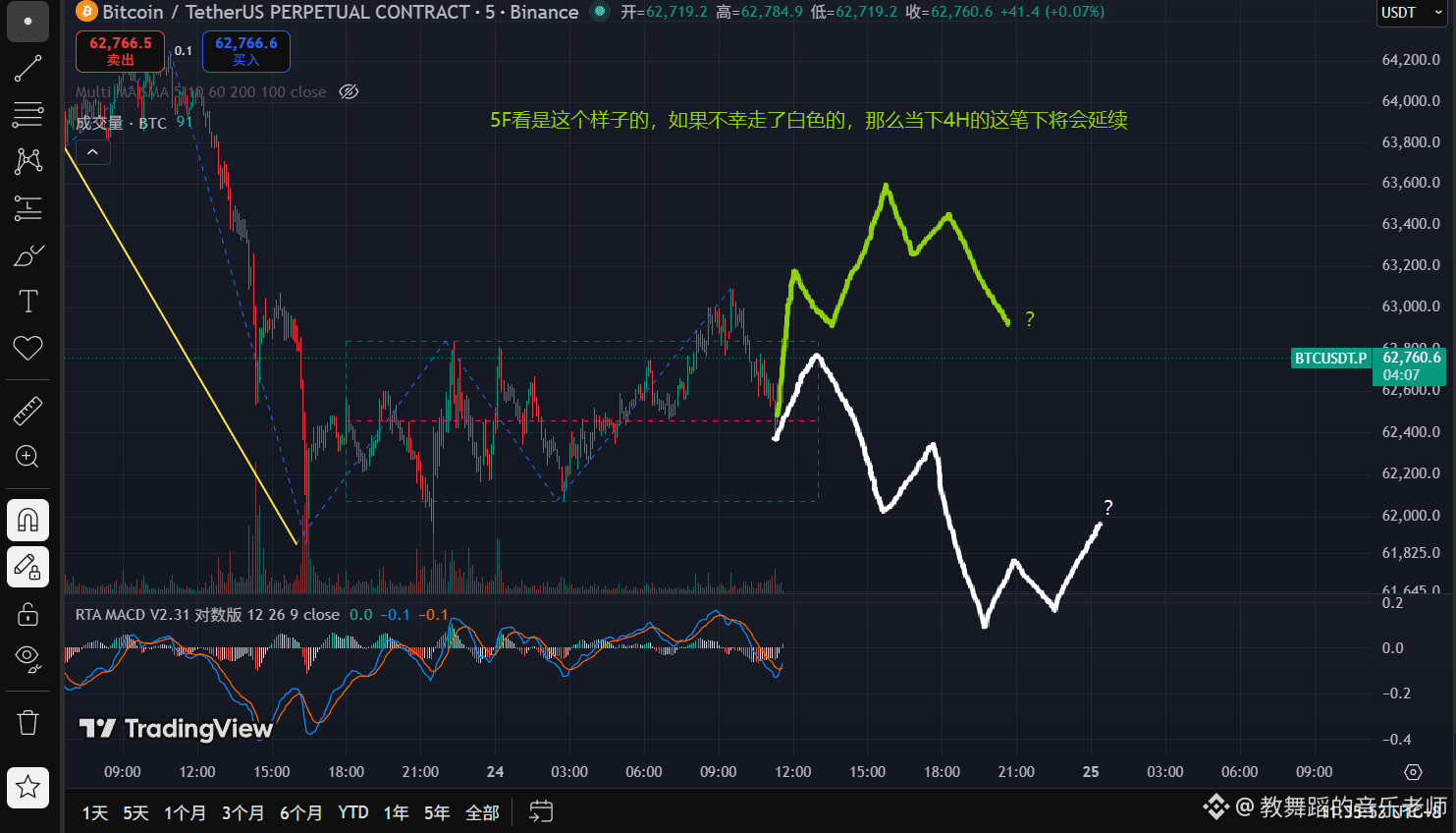Screen dimensions: 1456x833
Task: Click the Bitcoin logo beside the symbol
Action: tap(86, 12)
